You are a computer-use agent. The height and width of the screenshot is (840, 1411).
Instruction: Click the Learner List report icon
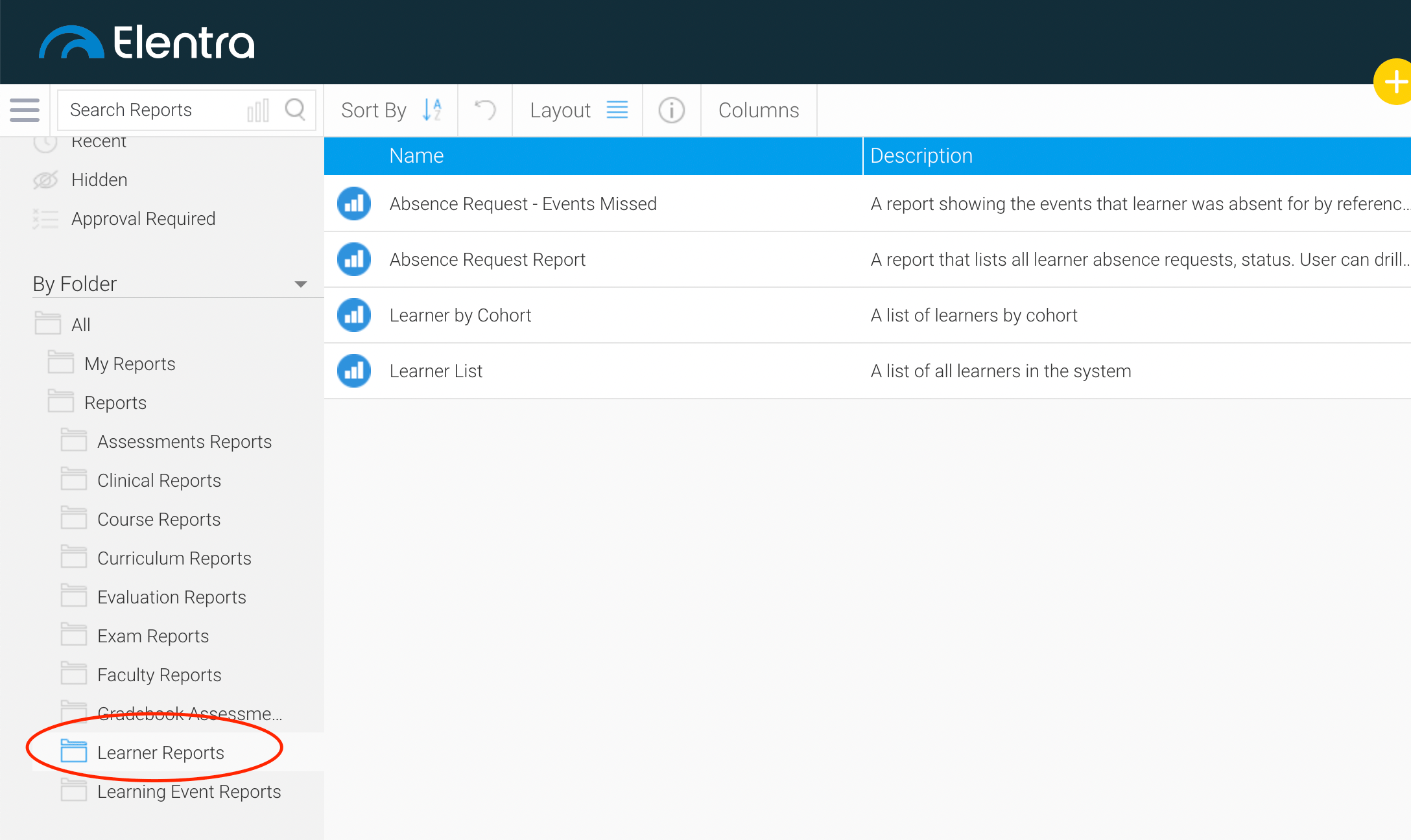pyautogui.click(x=354, y=371)
